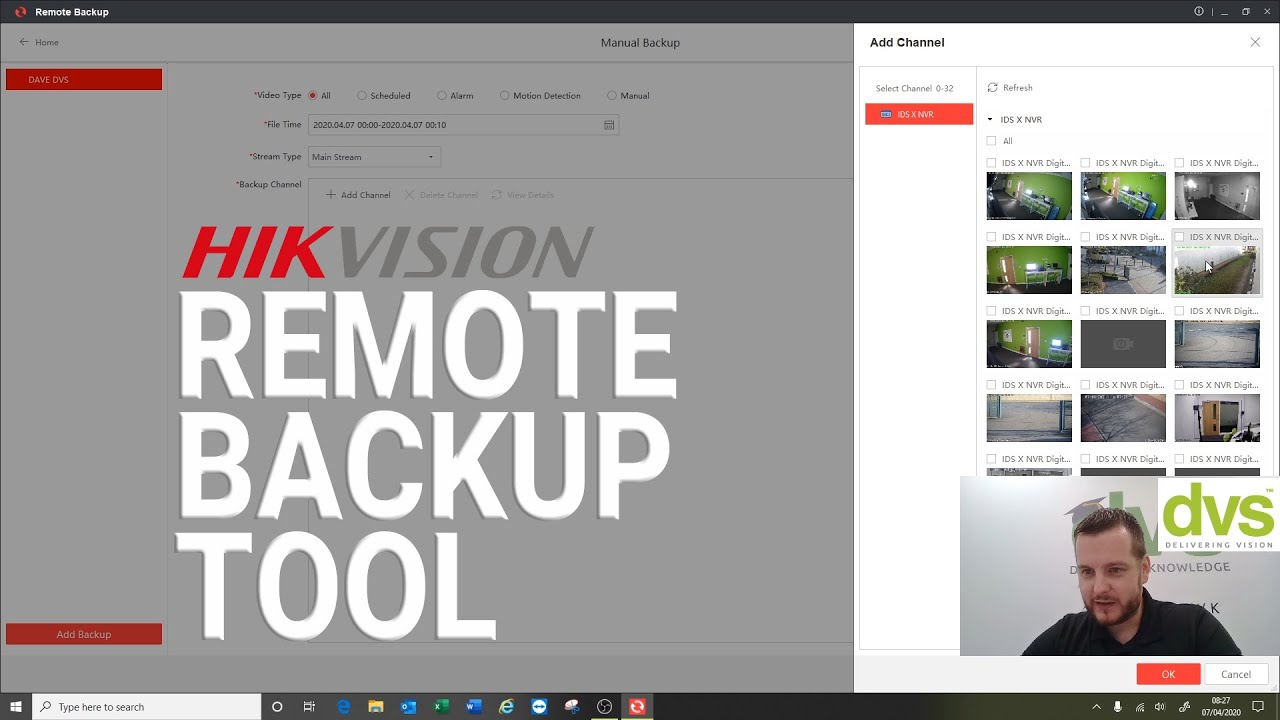This screenshot has width=1280, height=720.
Task: Click the microphone tray icon
Action: click(x=1118, y=707)
